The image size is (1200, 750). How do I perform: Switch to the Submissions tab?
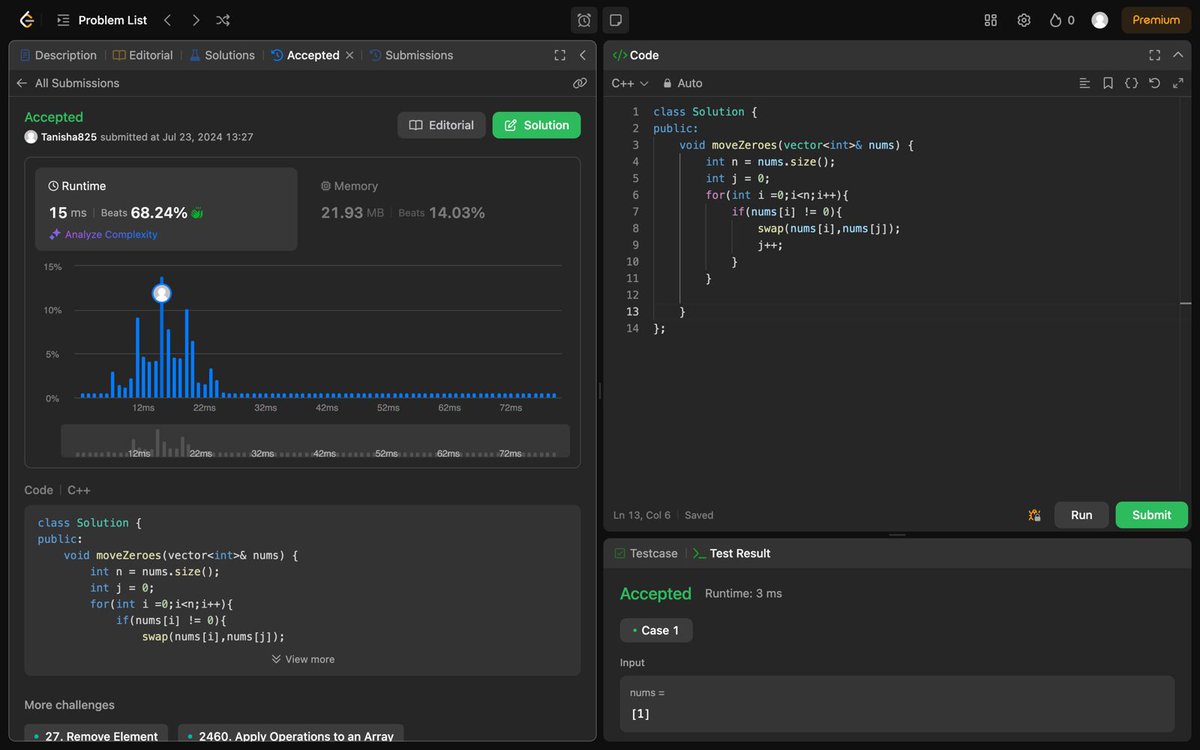point(411,55)
